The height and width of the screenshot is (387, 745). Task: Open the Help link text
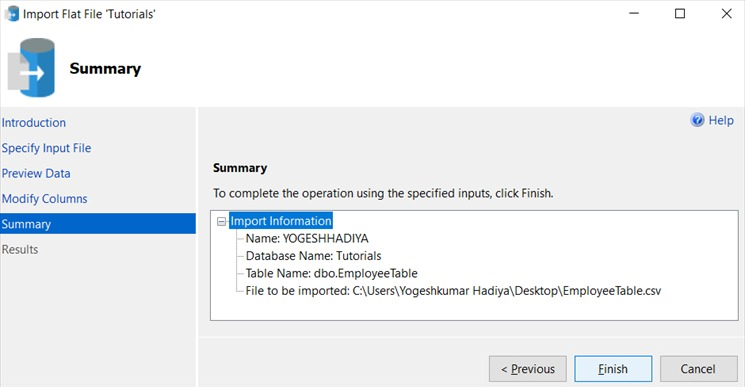[721, 121]
